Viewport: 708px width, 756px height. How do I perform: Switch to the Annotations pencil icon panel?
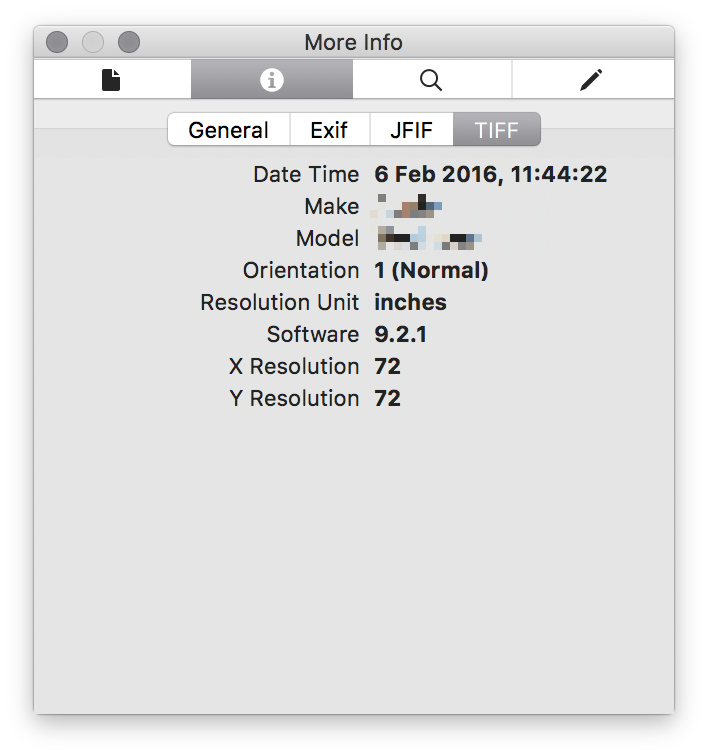click(592, 80)
